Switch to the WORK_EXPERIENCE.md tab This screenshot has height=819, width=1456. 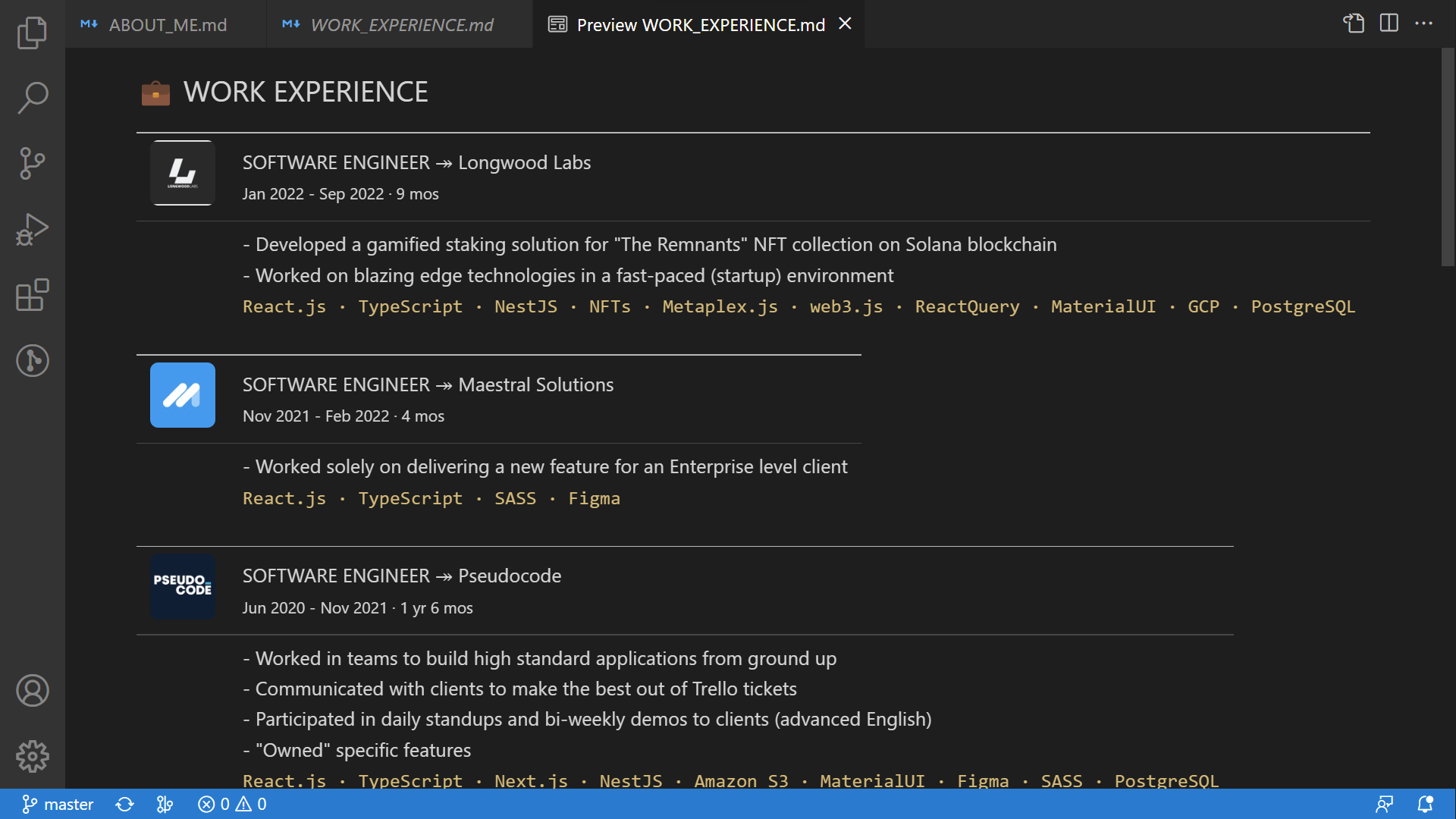point(402,24)
